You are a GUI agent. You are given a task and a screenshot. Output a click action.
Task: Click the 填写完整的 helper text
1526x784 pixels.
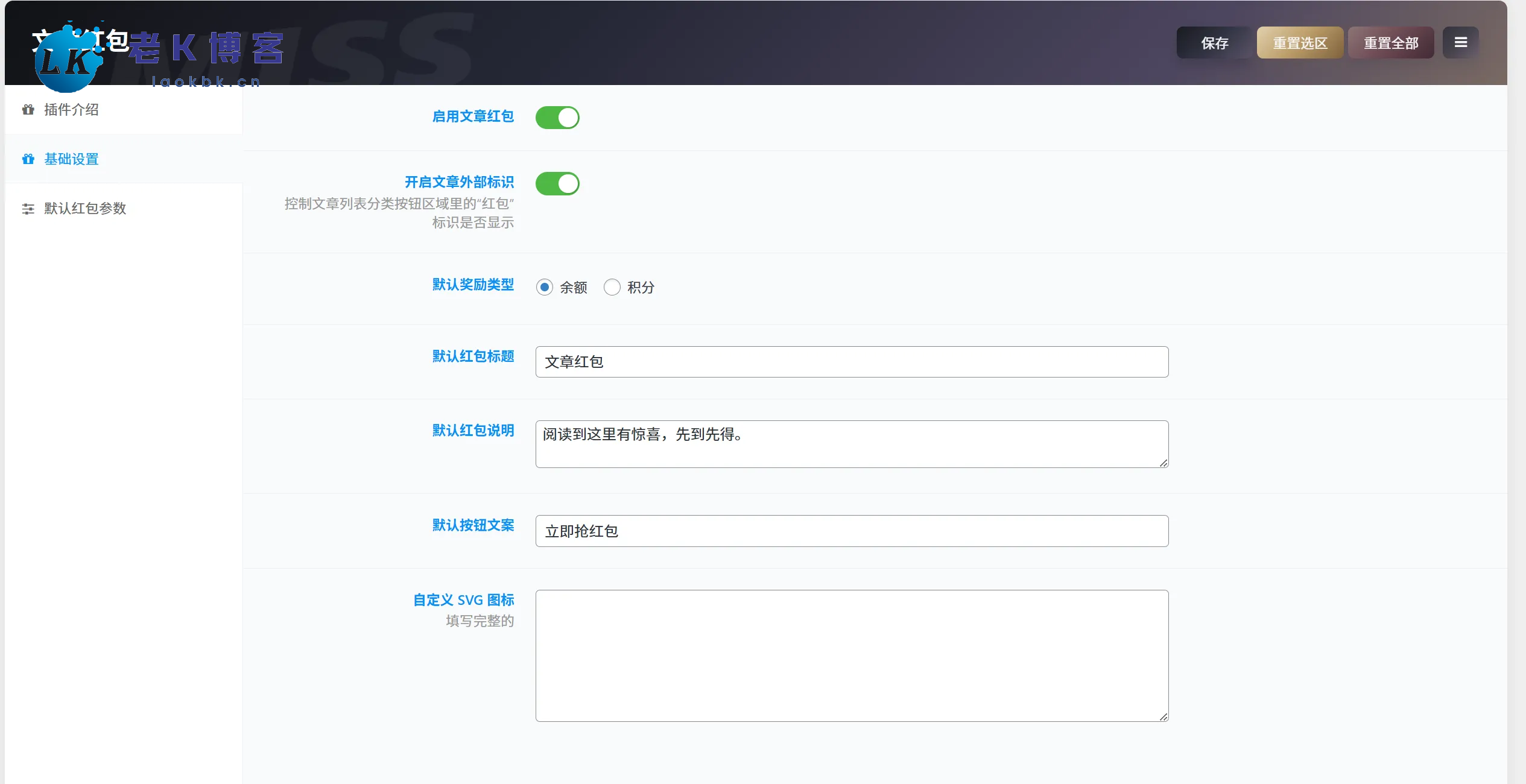click(480, 621)
